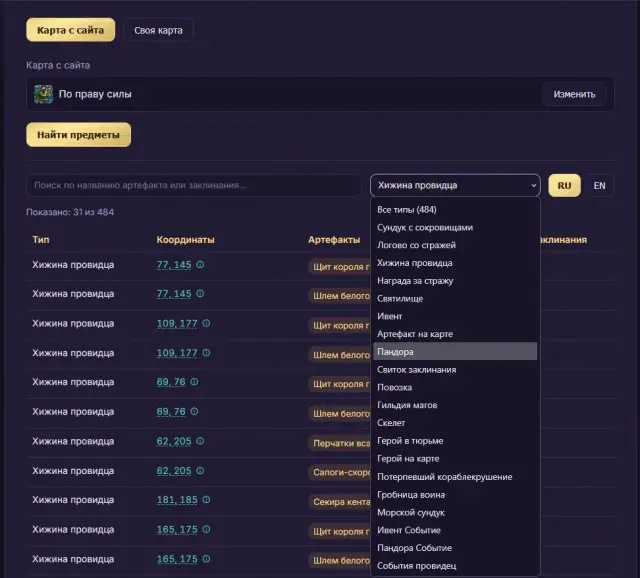Click info icon next to first 109, 177

206,323
